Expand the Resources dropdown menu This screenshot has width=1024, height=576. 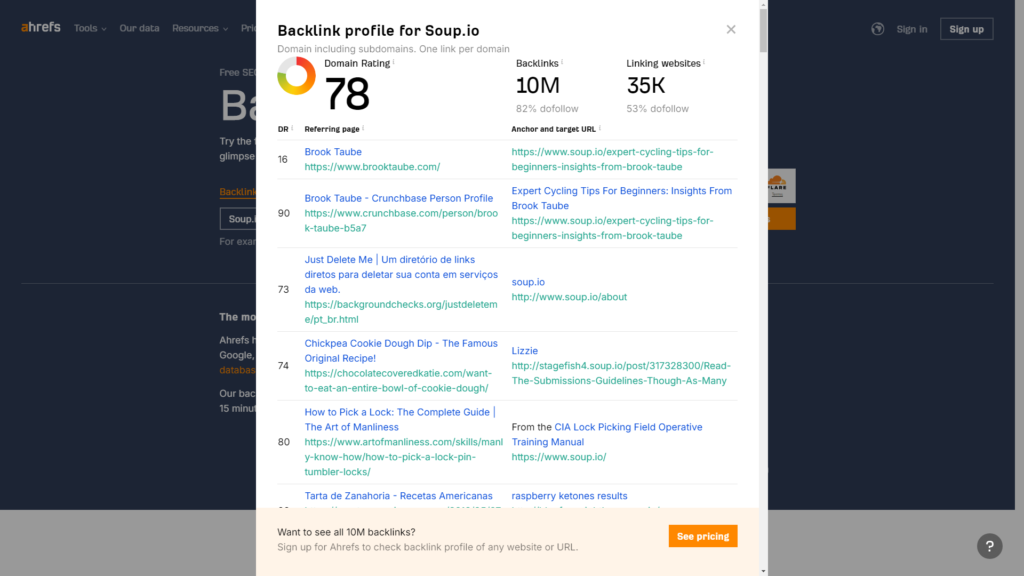[200, 28]
